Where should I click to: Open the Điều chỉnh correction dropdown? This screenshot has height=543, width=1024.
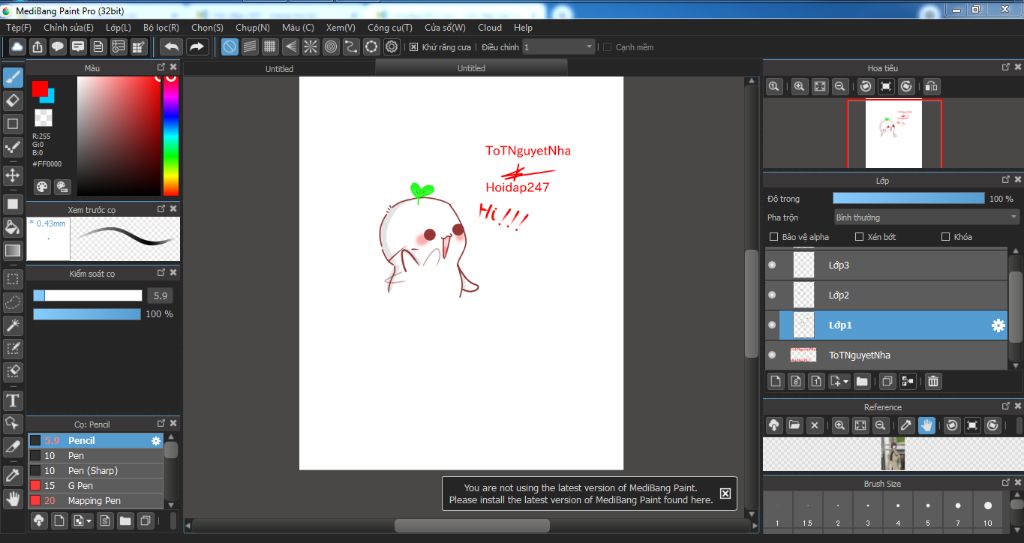(558, 47)
